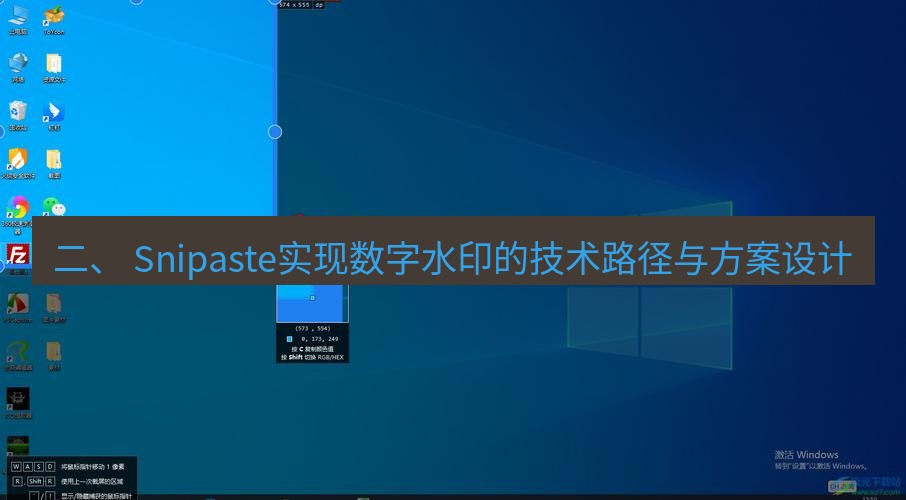Click the Snipaste magnifier preview
The height and width of the screenshot is (500, 906).
point(312,303)
